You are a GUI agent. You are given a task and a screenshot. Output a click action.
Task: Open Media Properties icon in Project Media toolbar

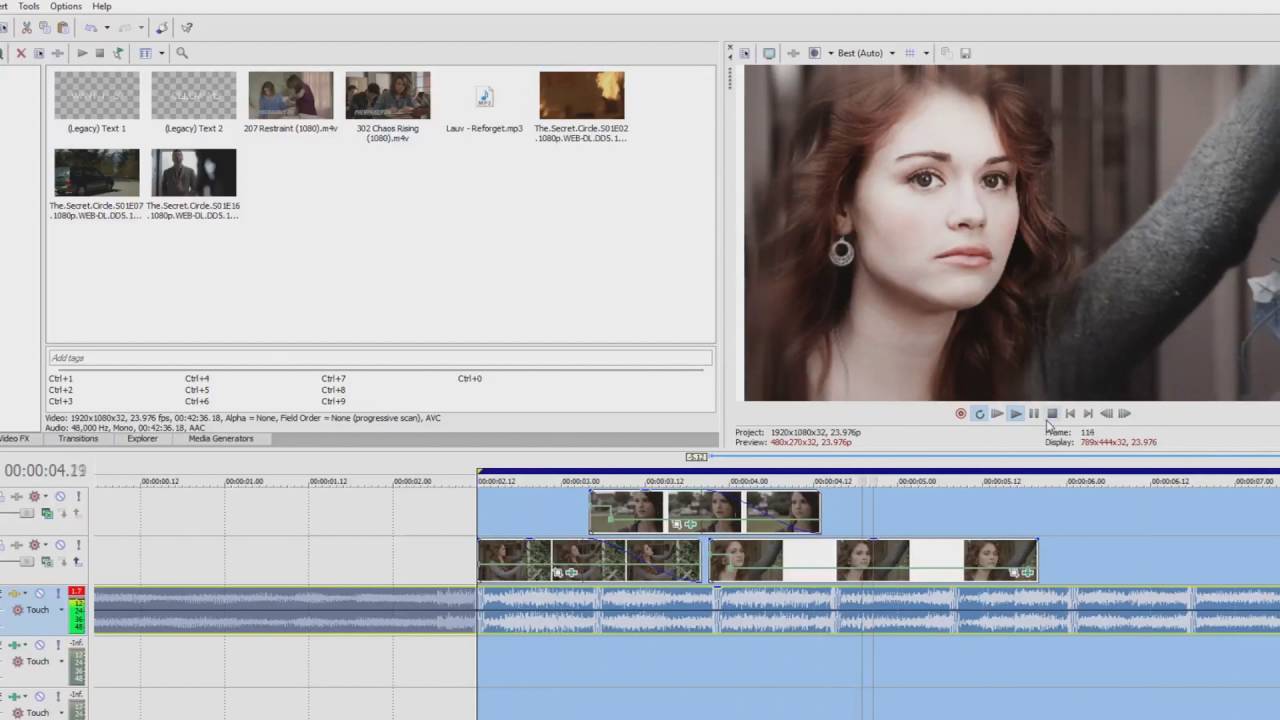tap(39, 53)
